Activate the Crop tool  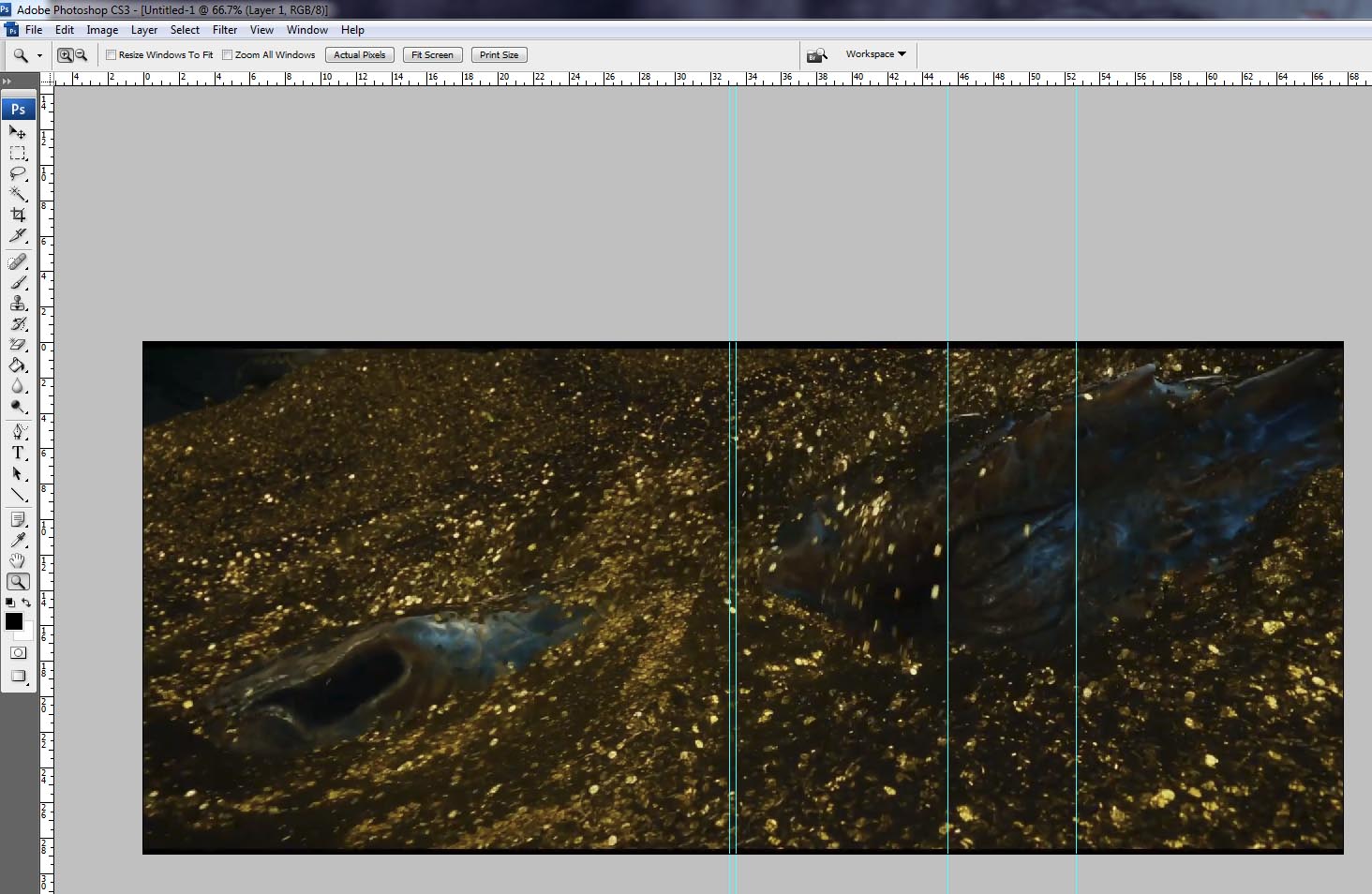click(x=18, y=215)
